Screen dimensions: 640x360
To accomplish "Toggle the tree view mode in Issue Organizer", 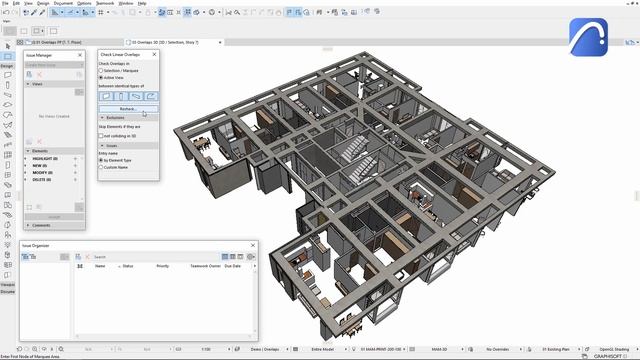I will (x=25, y=257).
